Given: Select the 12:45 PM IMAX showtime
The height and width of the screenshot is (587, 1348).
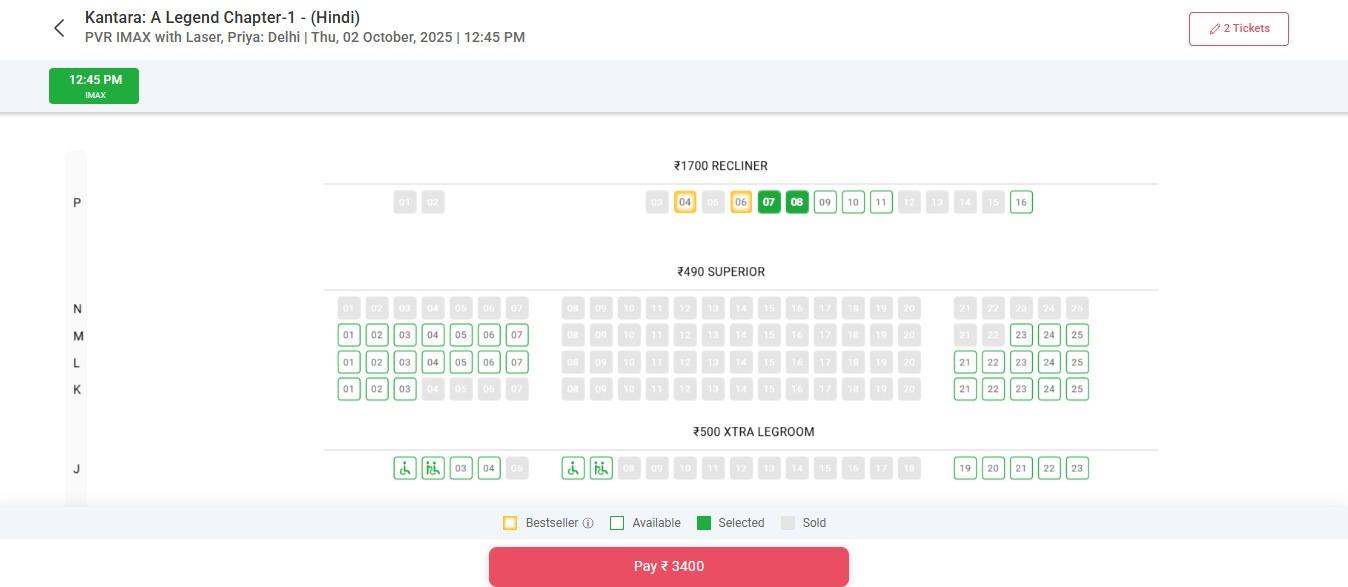Looking at the screenshot, I should [94, 86].
